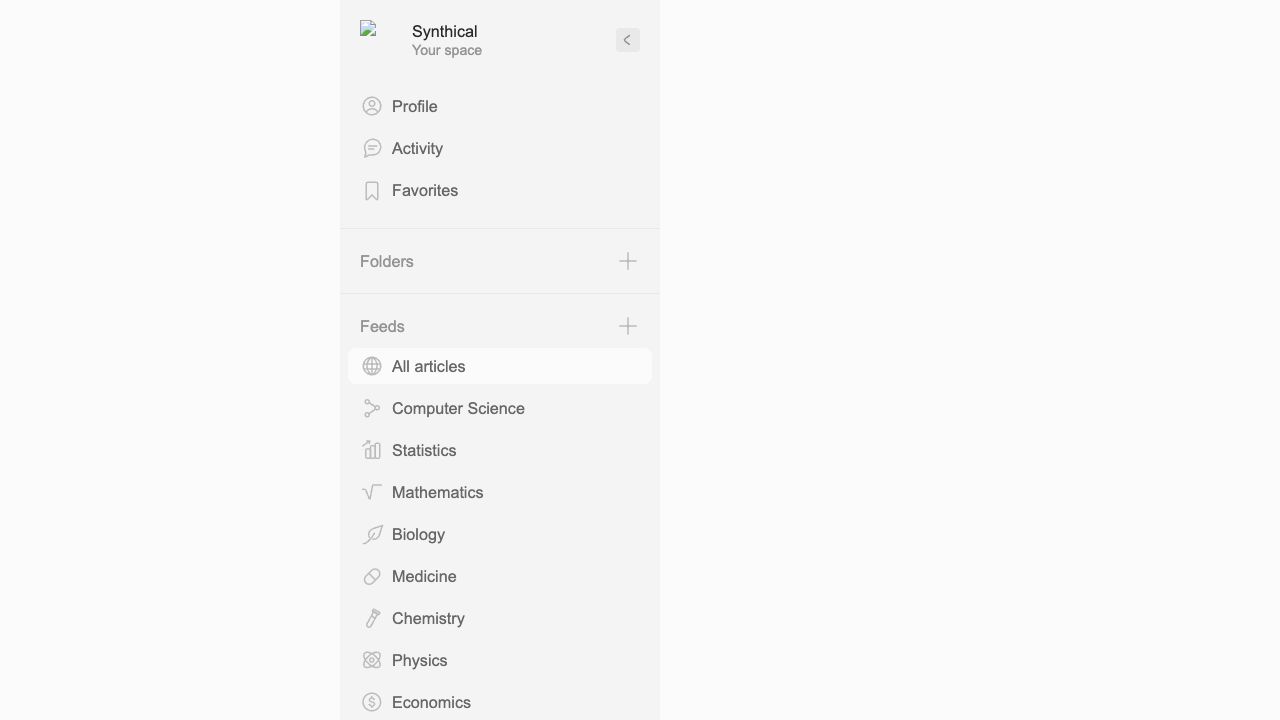Click the Economics dollar coin icon

(372, 702)
